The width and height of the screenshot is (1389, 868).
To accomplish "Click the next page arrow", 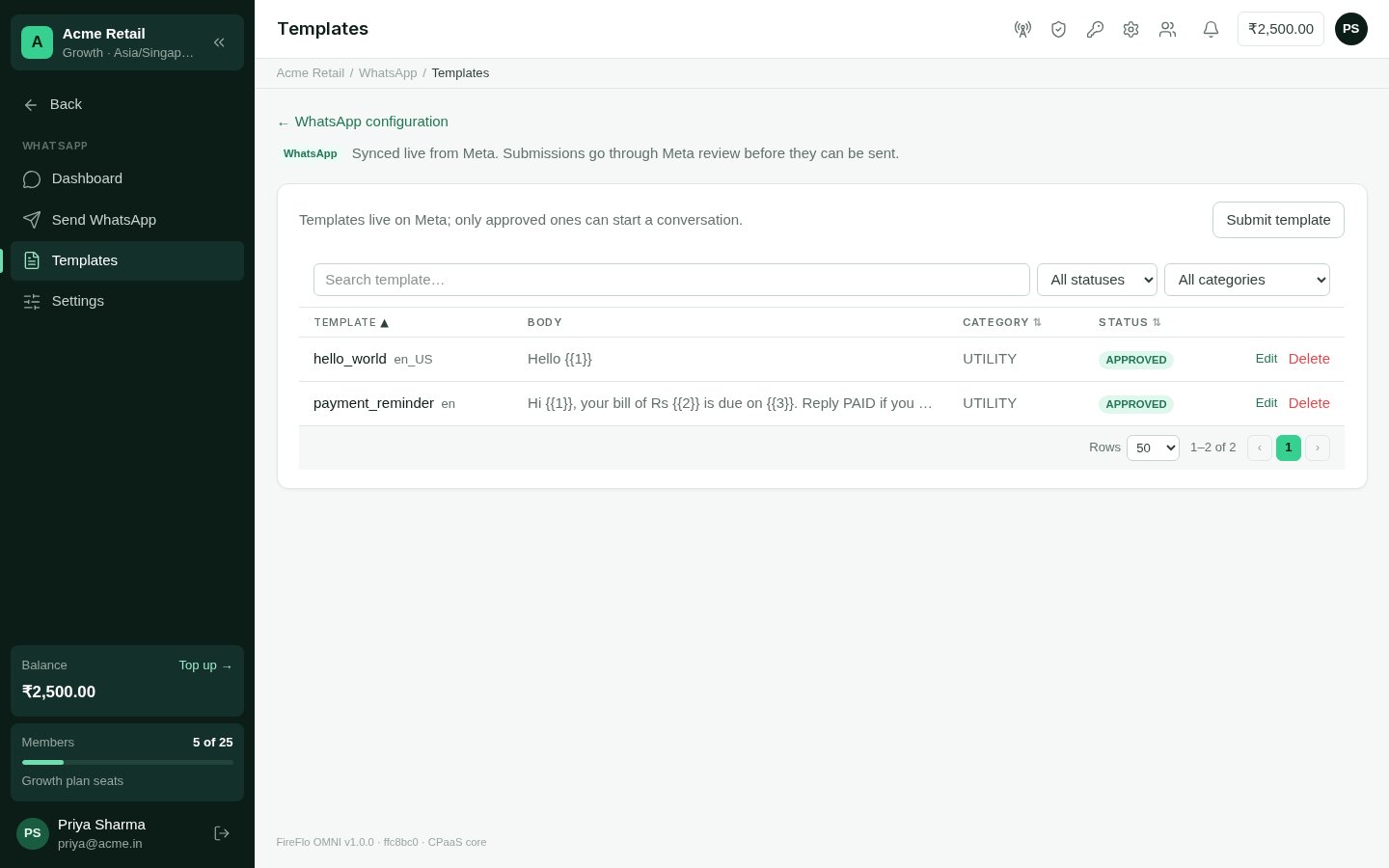I will click(1318, 448).
